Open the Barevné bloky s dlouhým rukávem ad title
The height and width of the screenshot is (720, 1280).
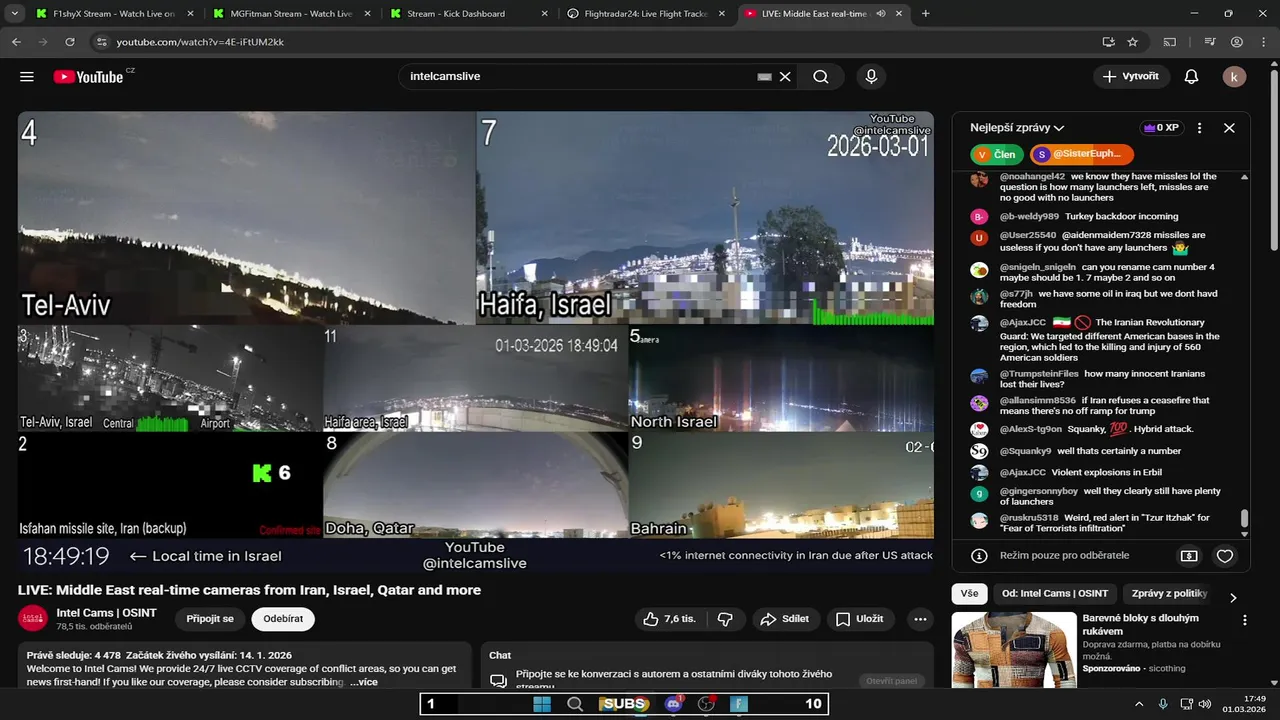[1140, 624]
